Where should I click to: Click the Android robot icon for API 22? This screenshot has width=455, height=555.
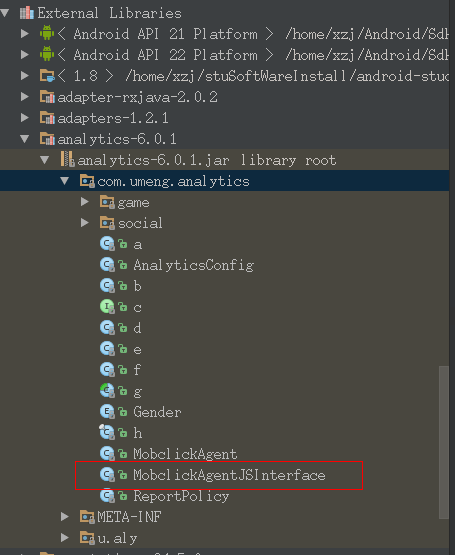[x=47, y=54]
